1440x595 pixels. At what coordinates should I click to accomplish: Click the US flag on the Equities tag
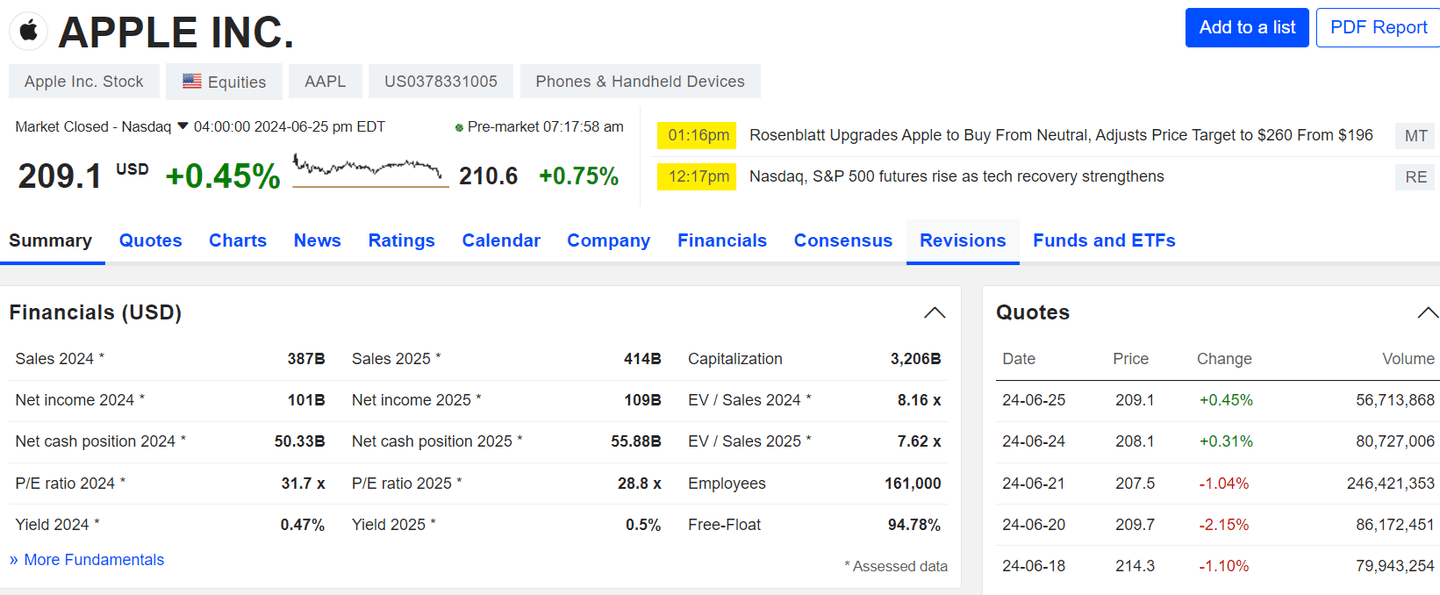(190, 81)
